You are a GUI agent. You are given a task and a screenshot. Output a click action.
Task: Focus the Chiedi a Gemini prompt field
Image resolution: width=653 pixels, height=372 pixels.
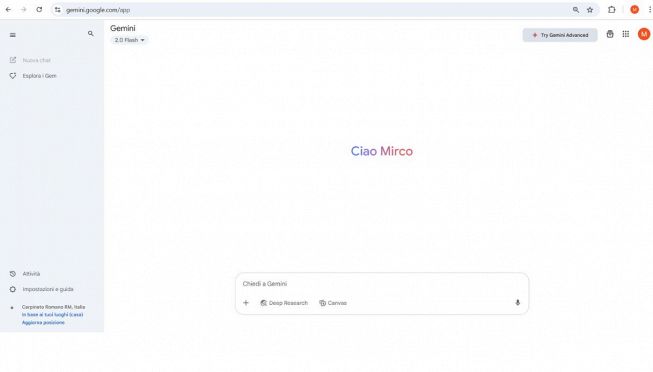(x=381, y=284)
